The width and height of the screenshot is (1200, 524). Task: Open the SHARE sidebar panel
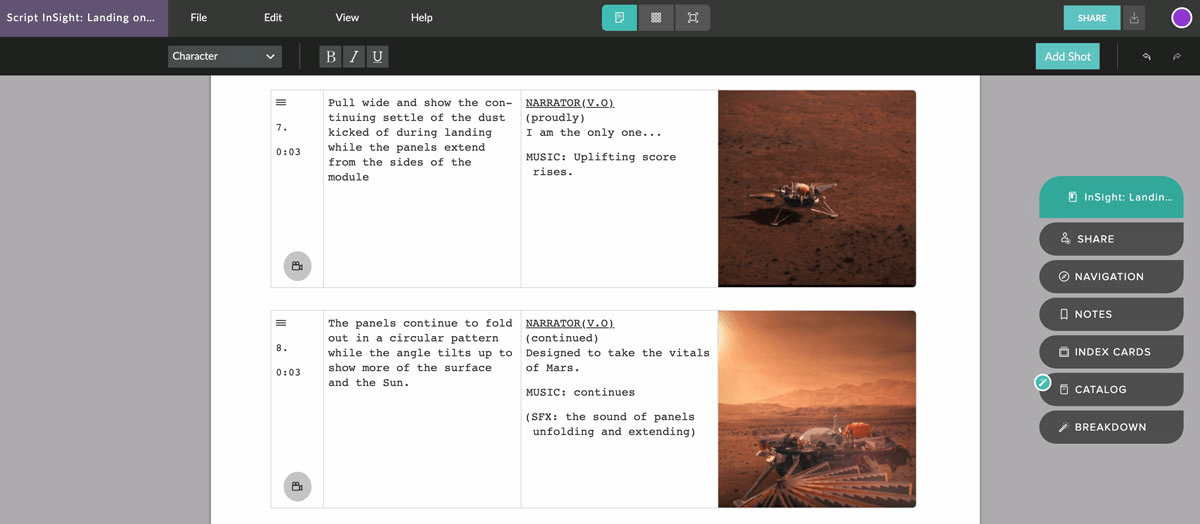point(1111,239)
